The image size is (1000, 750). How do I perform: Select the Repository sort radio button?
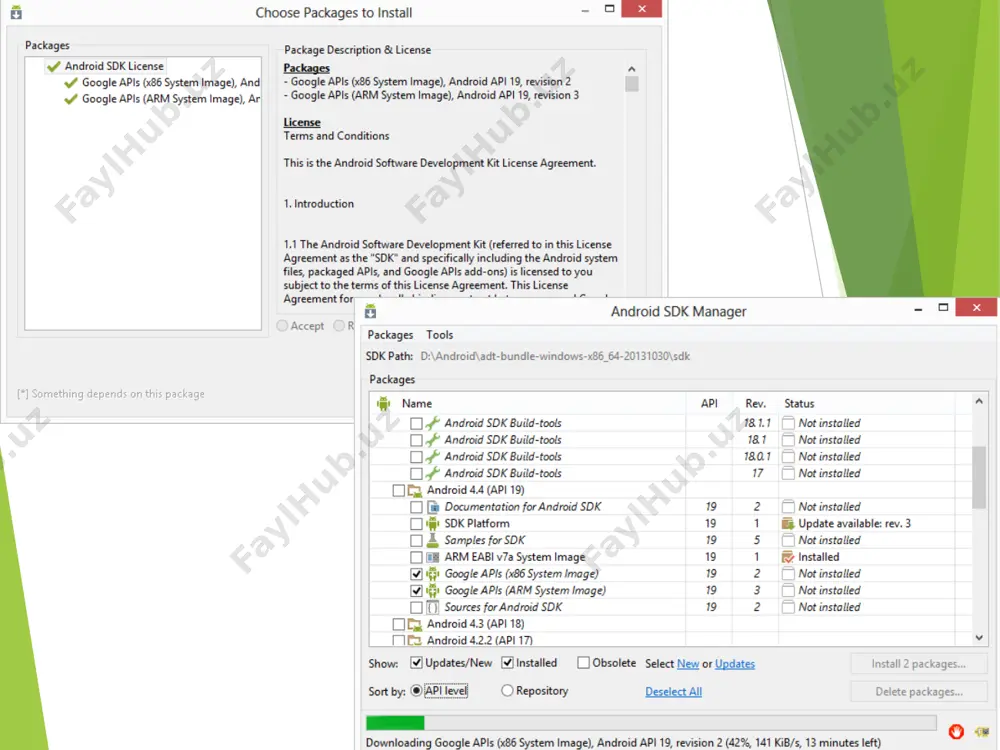(507, 690)
